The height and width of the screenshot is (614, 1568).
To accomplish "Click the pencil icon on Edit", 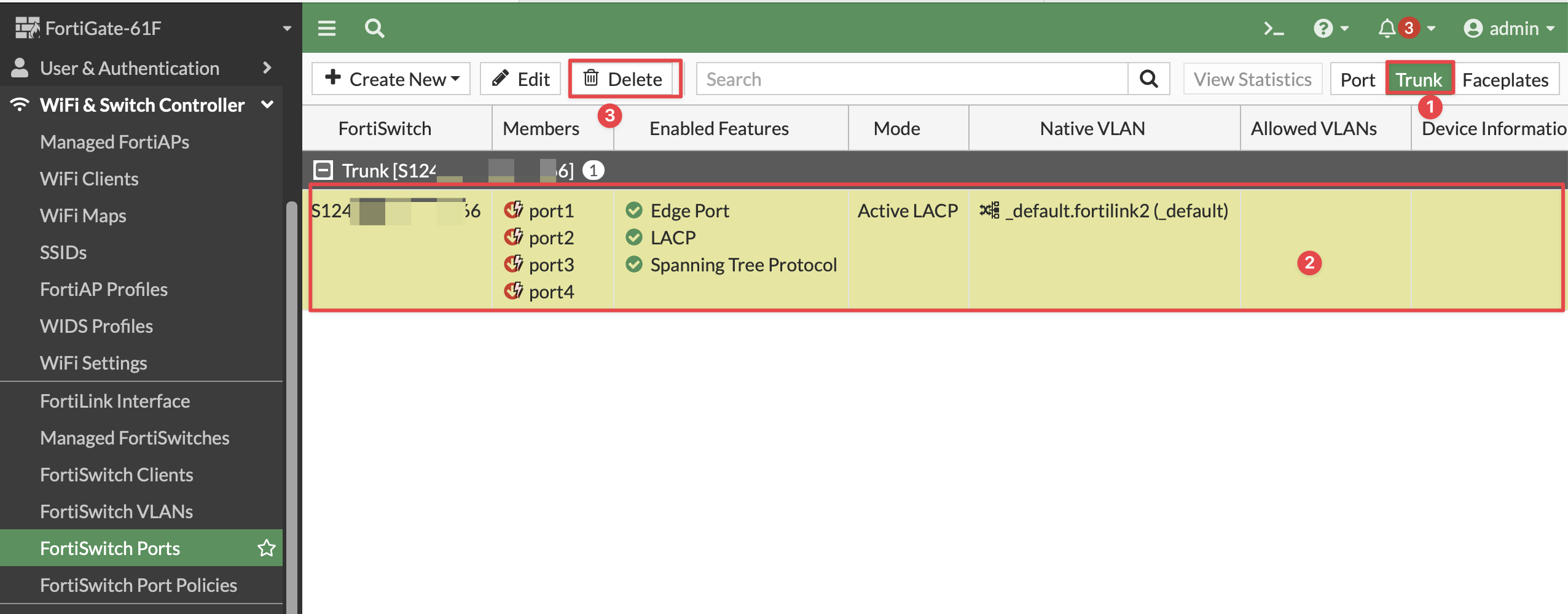I will (500, 78).
